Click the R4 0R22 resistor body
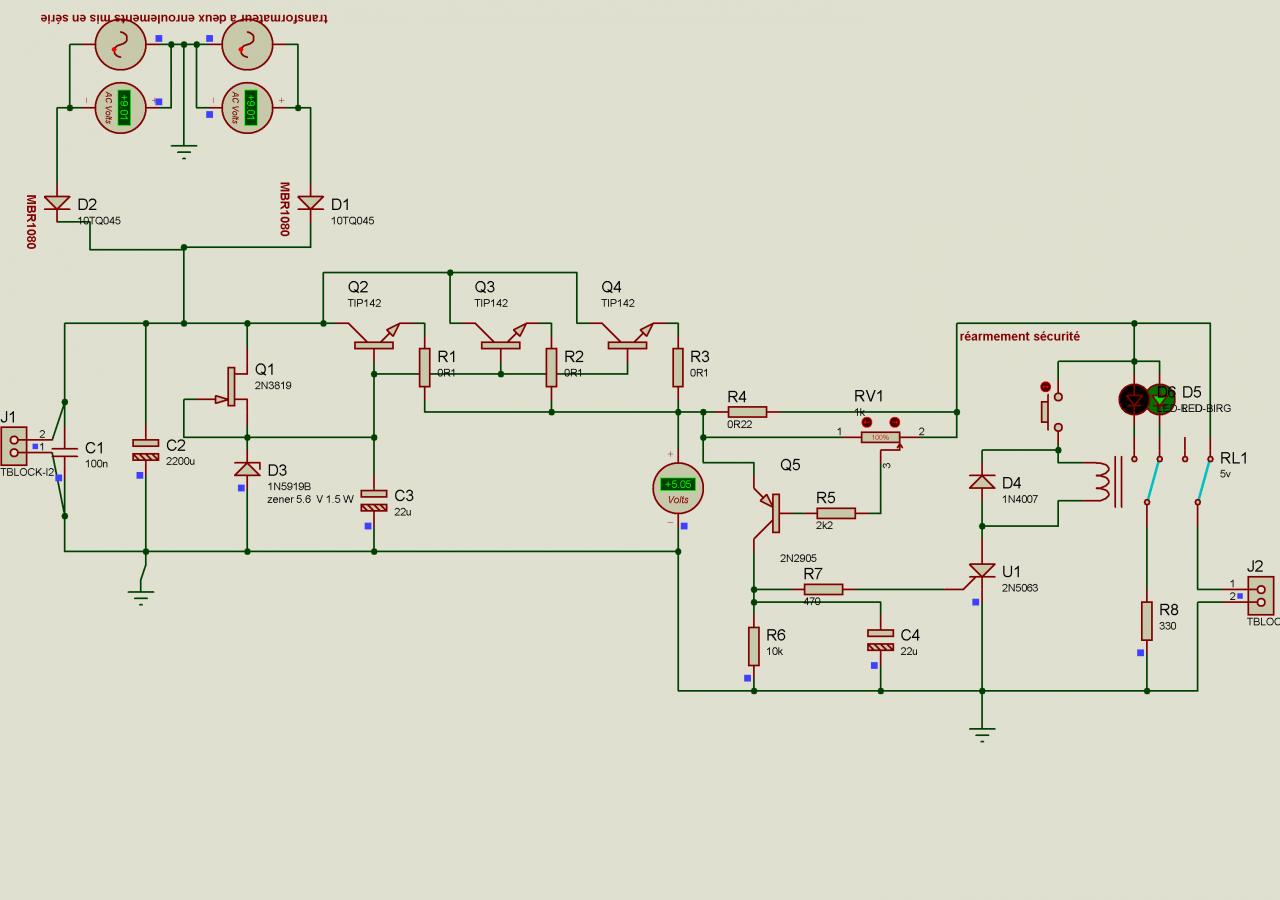1280x900 pixels. [747, 411]
